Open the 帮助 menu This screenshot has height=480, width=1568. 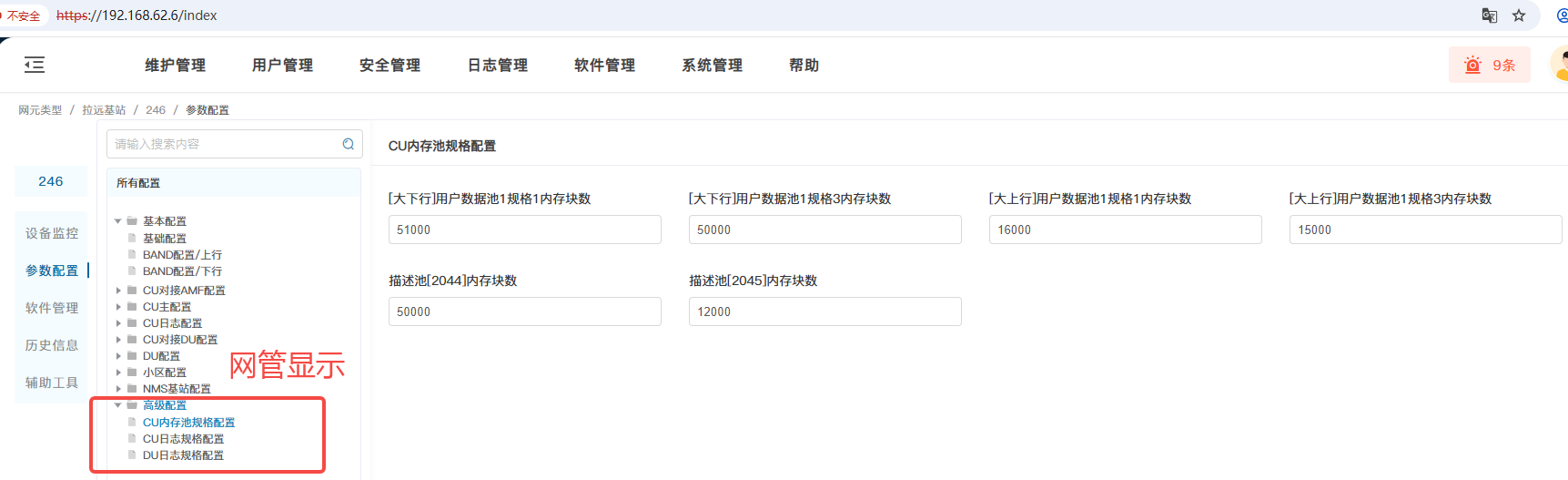point(804,66)
